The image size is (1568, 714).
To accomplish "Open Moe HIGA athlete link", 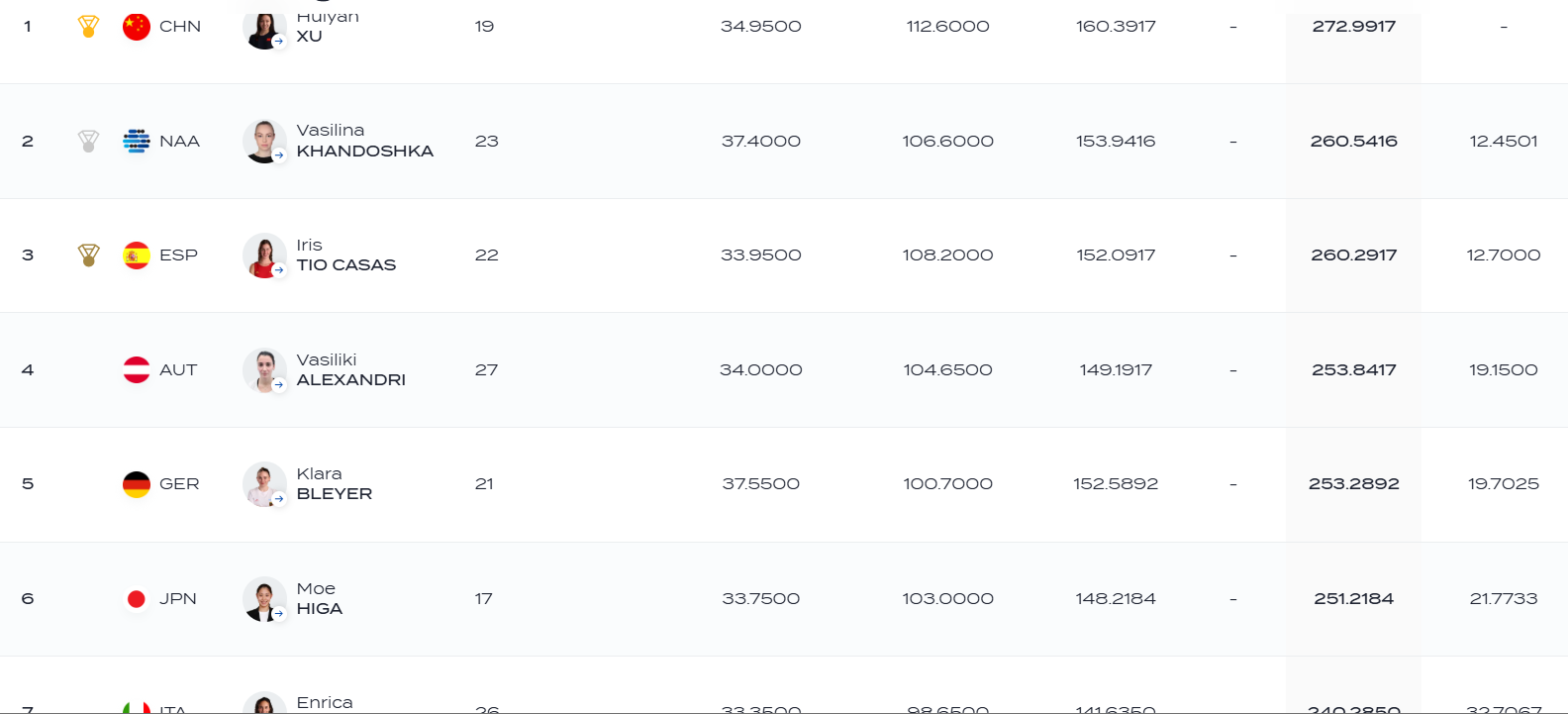I will coord(320,599).
